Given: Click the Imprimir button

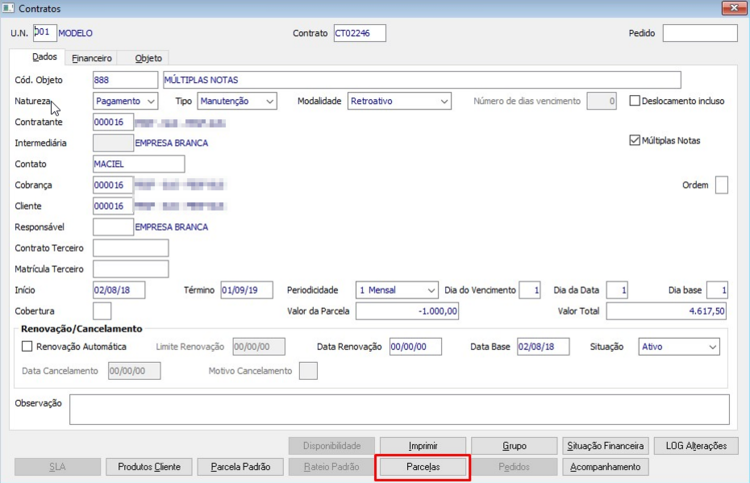Looking at the screenshot, I should tap(423, 446).
